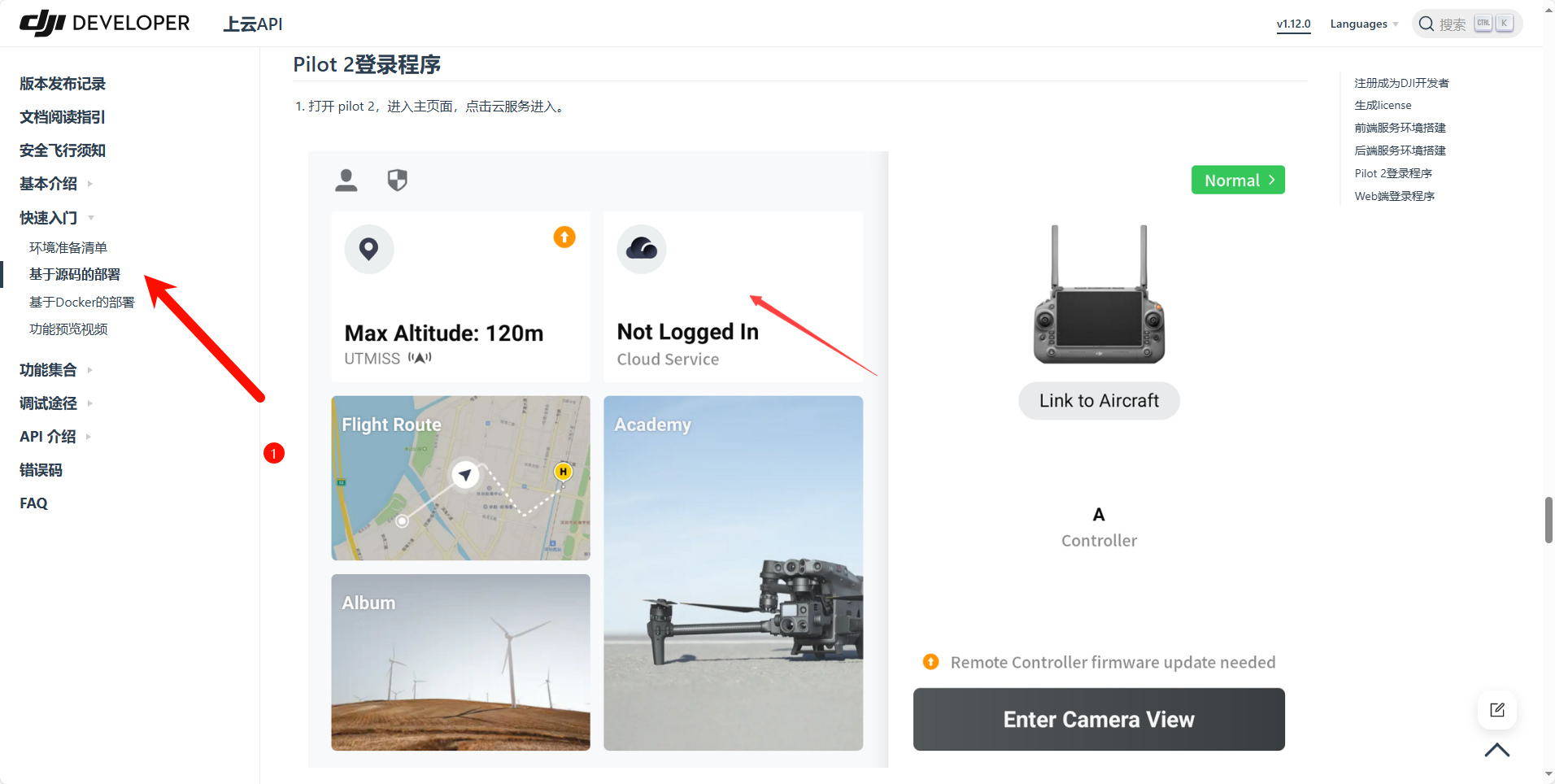Image resolution: width=1555 pixels, height=784 pixels.
Task: Click the shield icon in Pilot screenshot
Action: pos(397,180)
